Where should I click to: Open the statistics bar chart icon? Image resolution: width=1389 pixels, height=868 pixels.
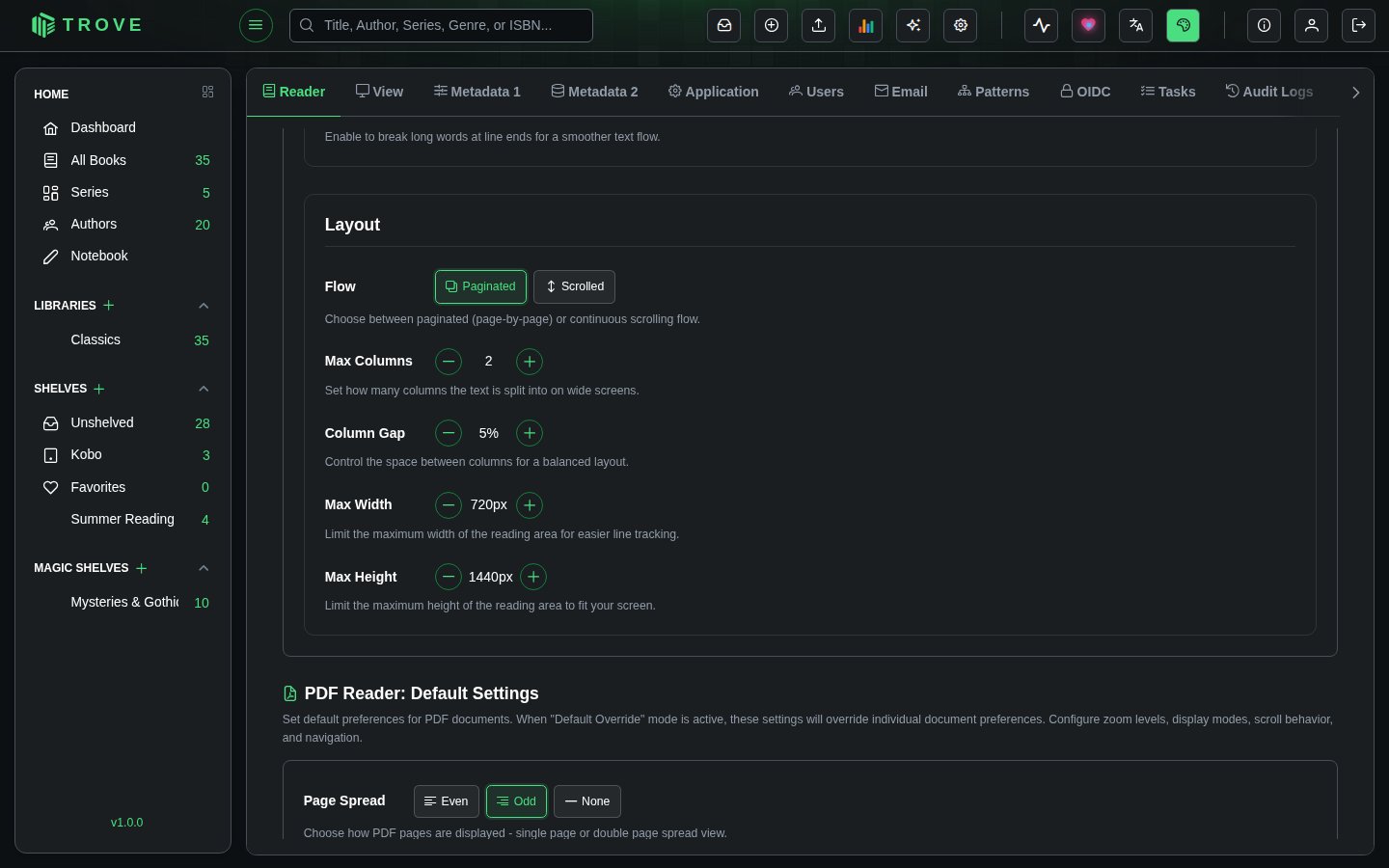point(866,25)
